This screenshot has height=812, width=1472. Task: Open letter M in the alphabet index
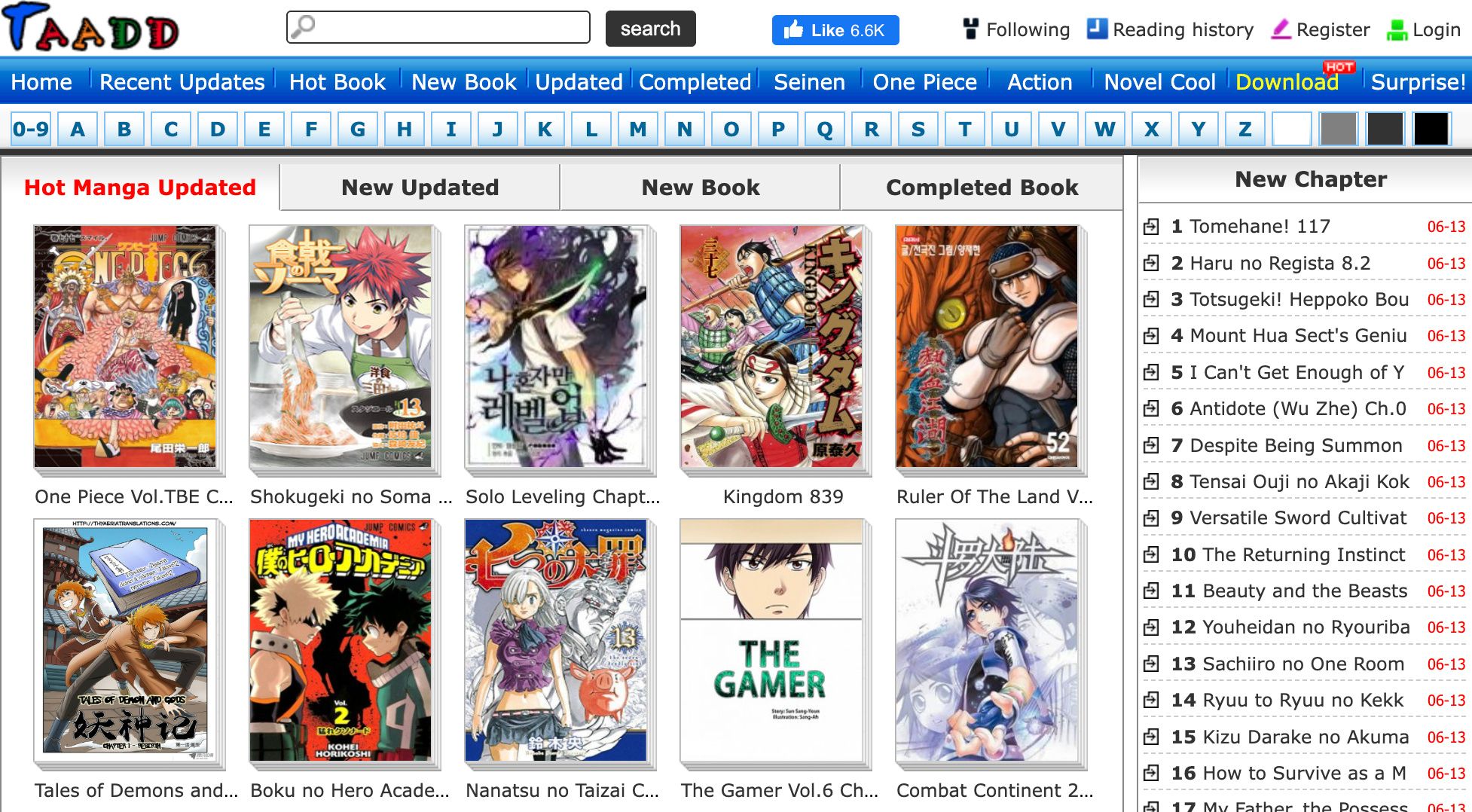tap(637, 129)
